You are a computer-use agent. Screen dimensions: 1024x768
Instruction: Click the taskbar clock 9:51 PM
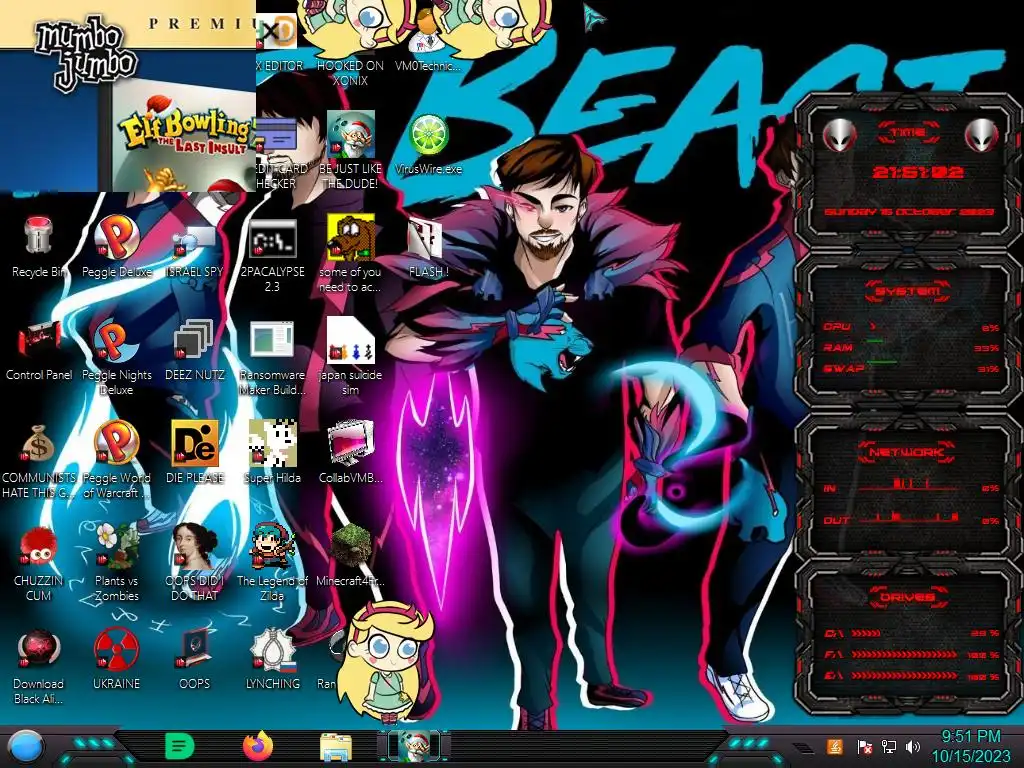970,737
